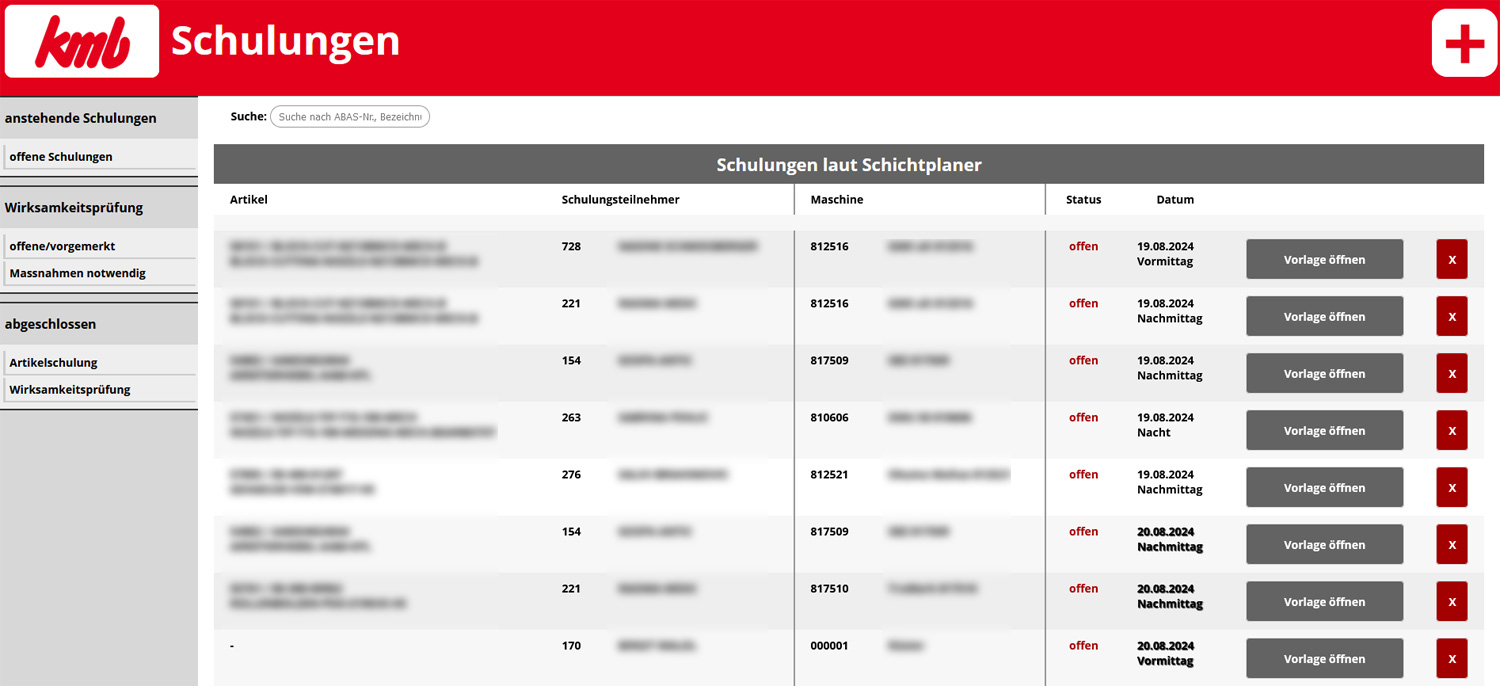The width and height of the screenshot is (1500, 686).
Task: Open the Vorlage for the Maschine 000001 entry
Action: [1324, 658]
